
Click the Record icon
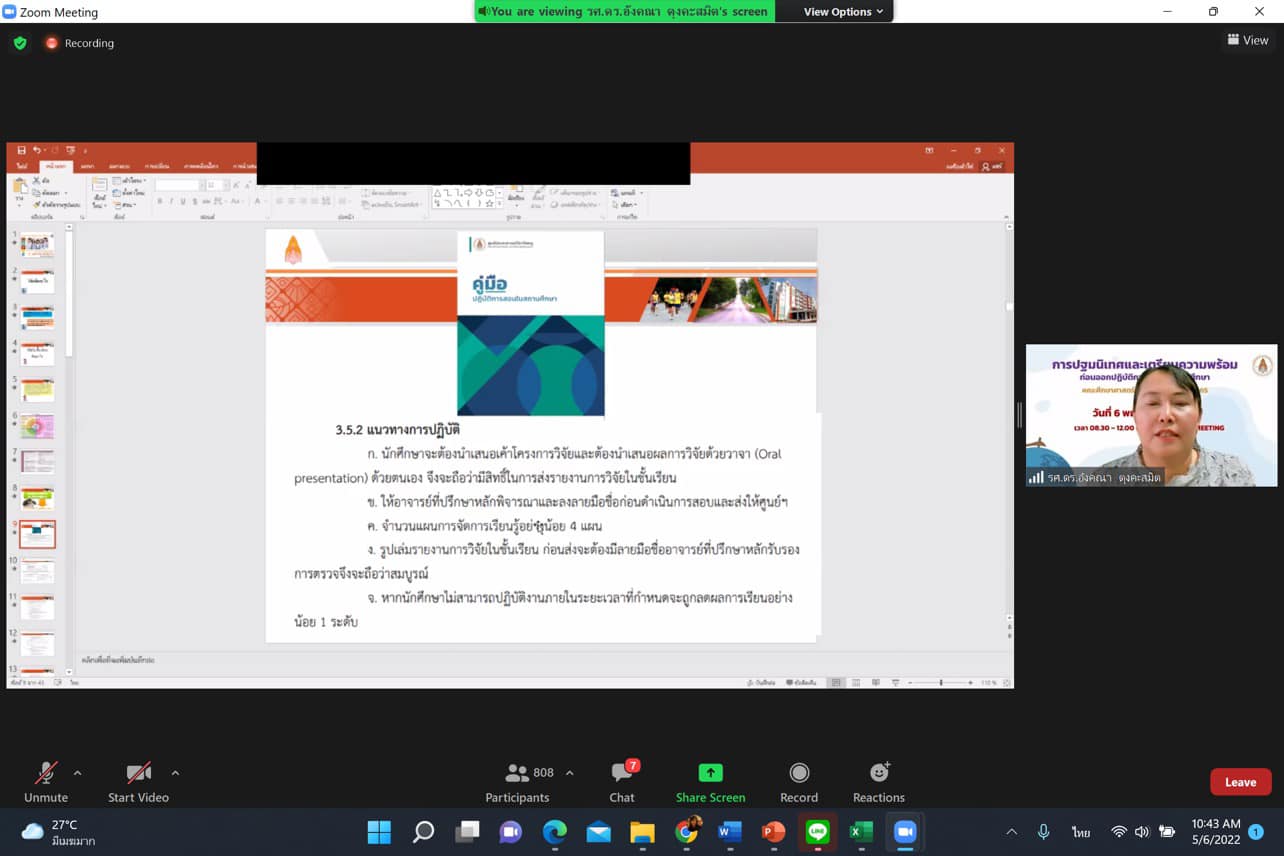[799, 773]
